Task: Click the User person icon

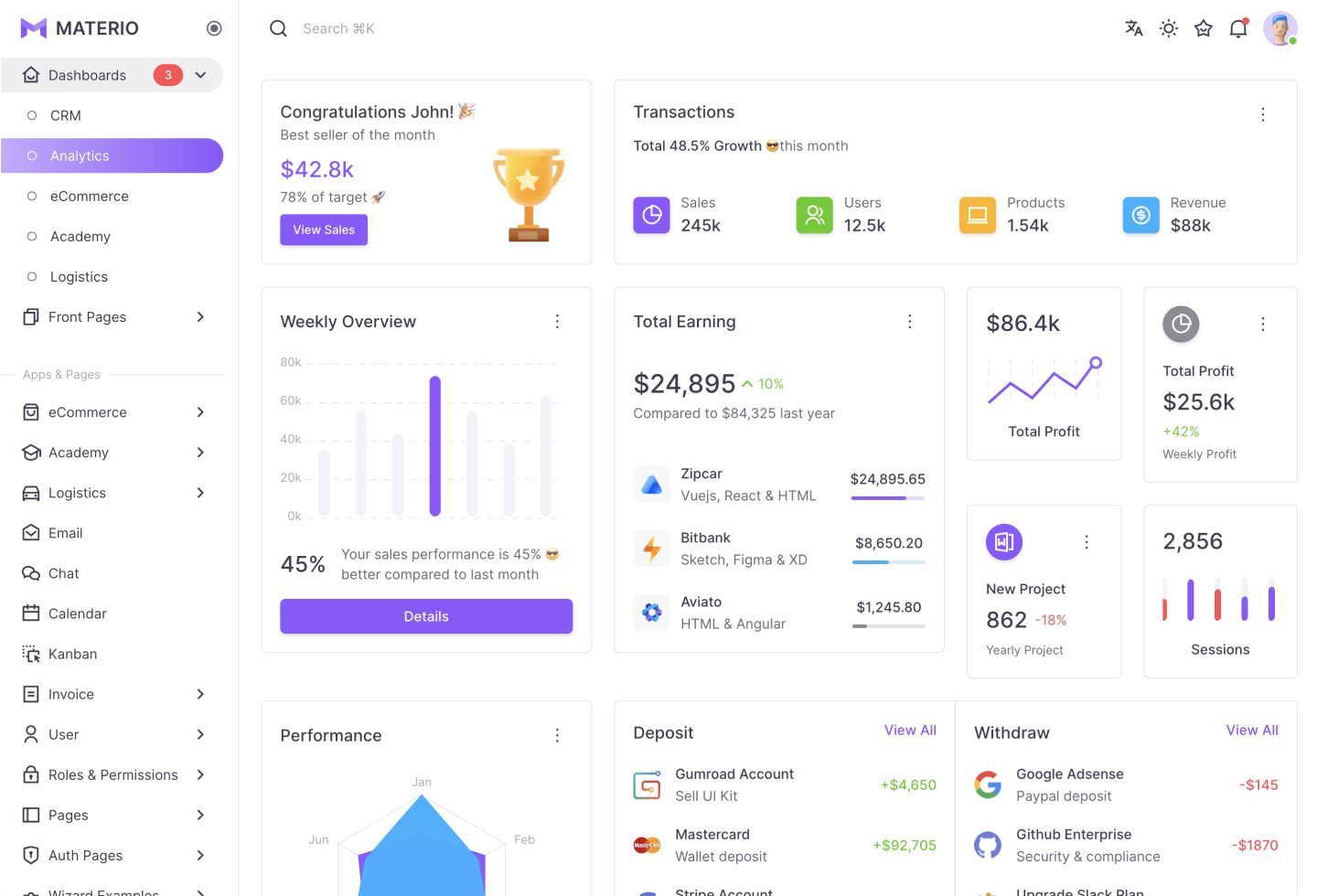Action: tap(31, 734)
